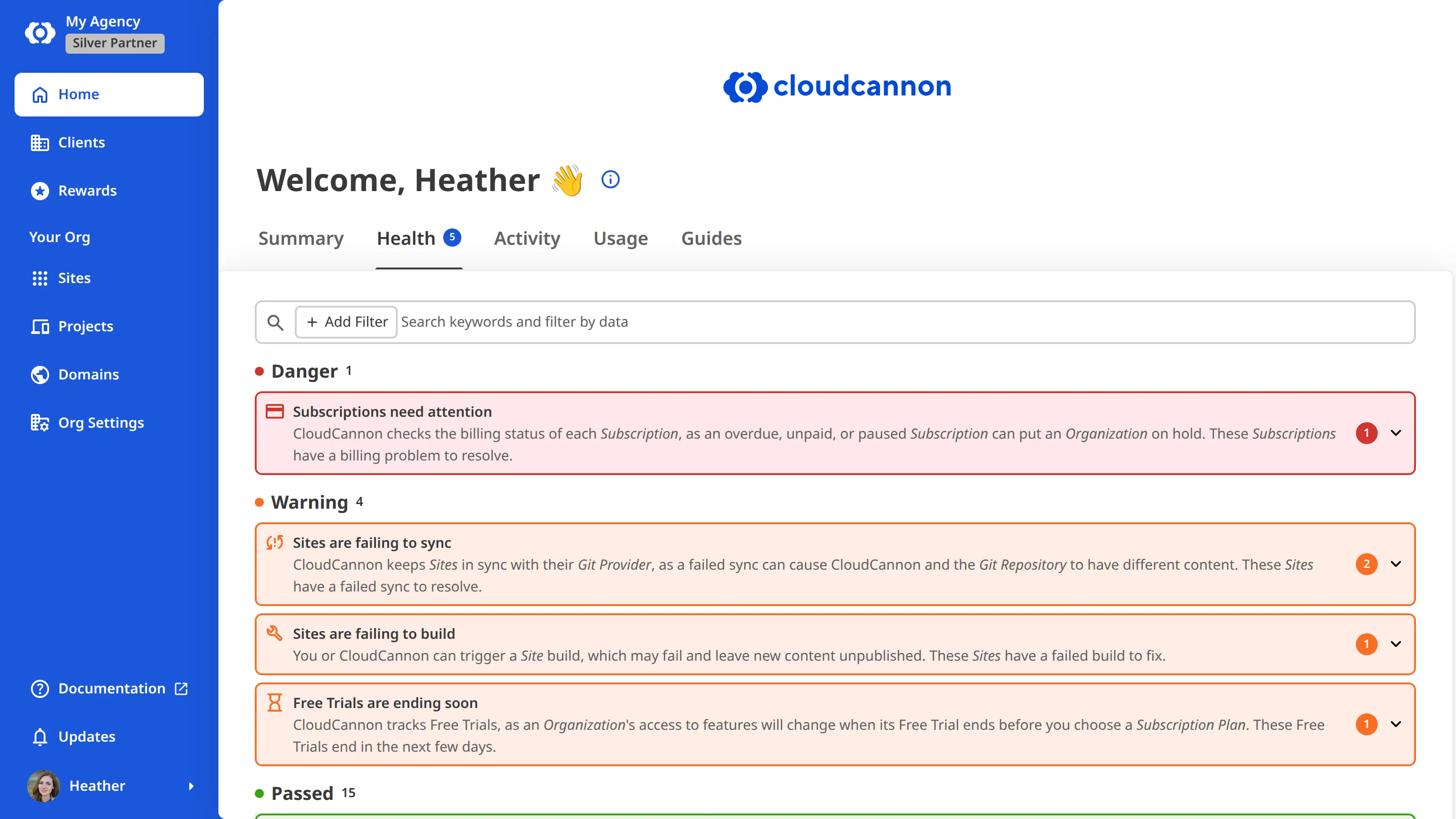Select the Health tab
This screenshot has height=819, width=1456.
(419, 238)
